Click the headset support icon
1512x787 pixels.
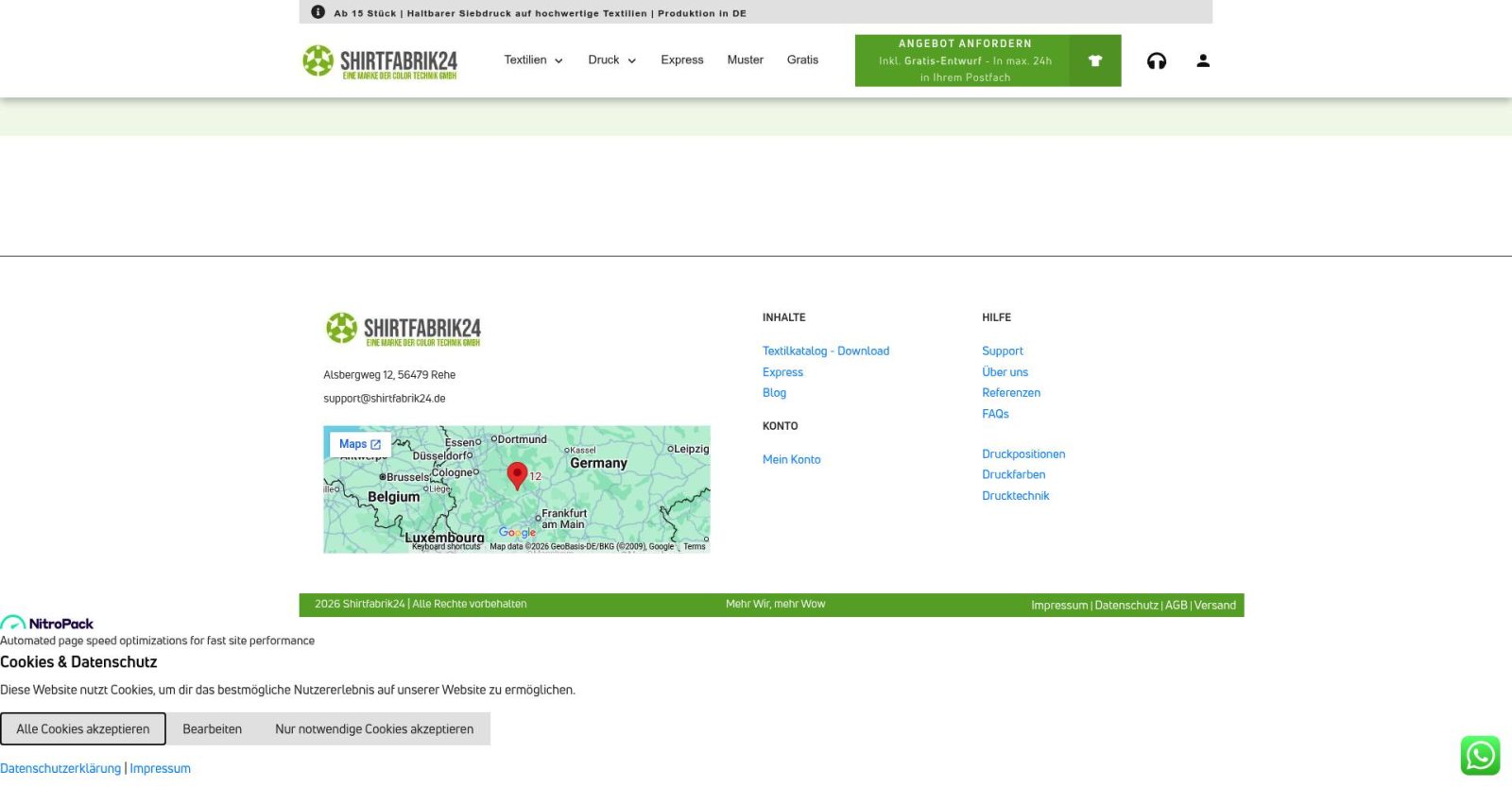[1156, 61]
